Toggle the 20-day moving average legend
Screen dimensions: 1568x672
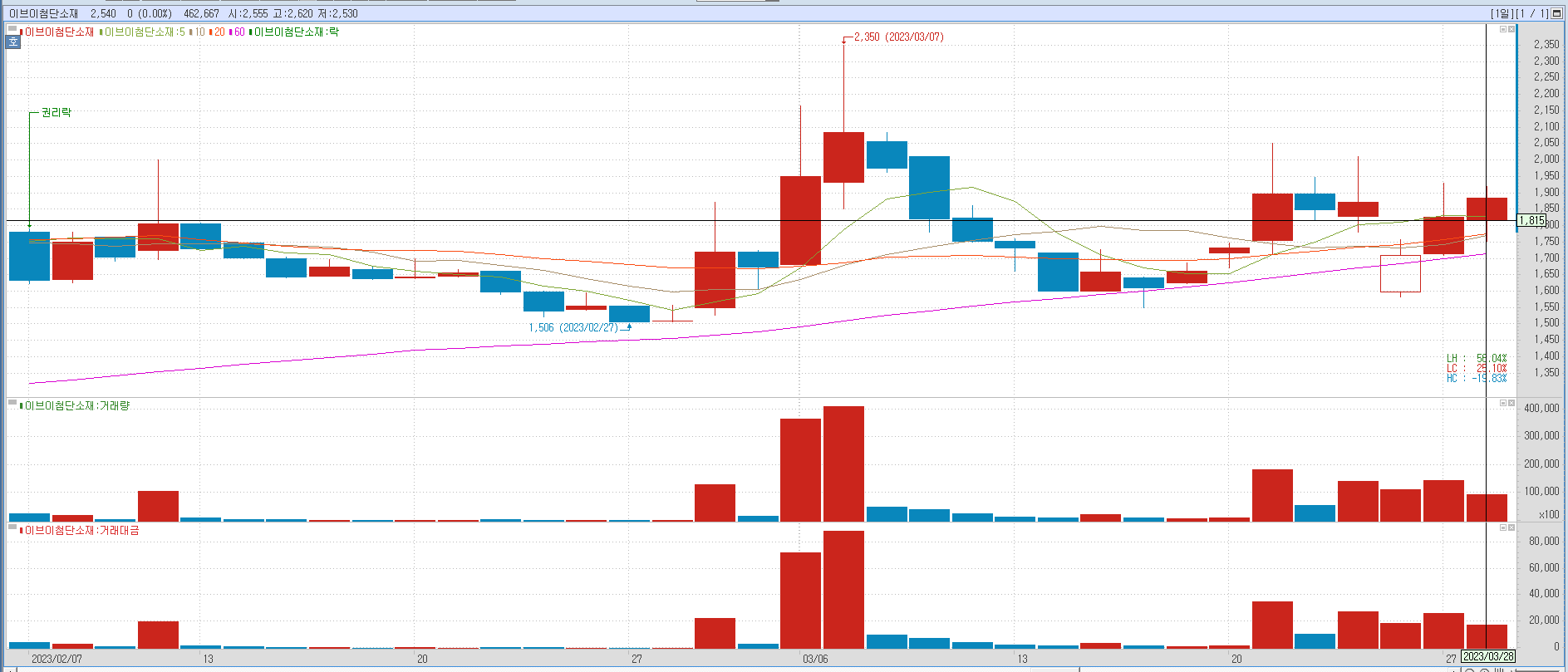point(219,32)
